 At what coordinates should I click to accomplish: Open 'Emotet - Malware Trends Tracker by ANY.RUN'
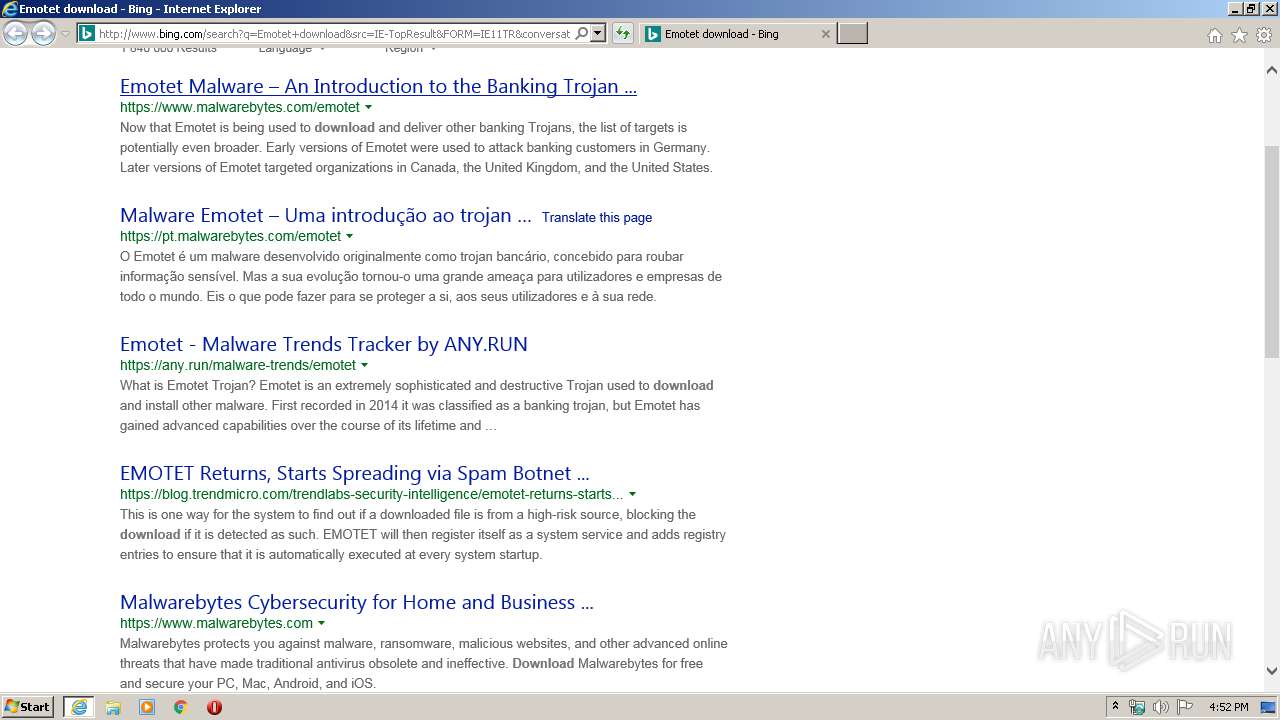click(x=324, y=344)
